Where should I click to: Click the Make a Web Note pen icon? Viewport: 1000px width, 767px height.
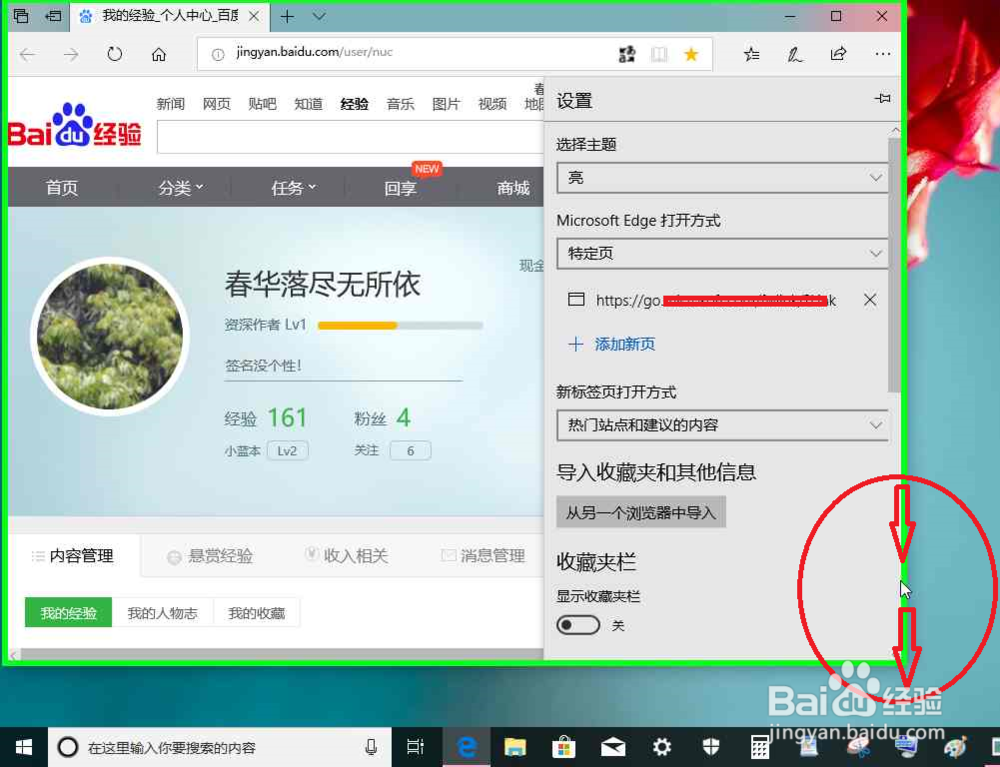coord(795,54)
